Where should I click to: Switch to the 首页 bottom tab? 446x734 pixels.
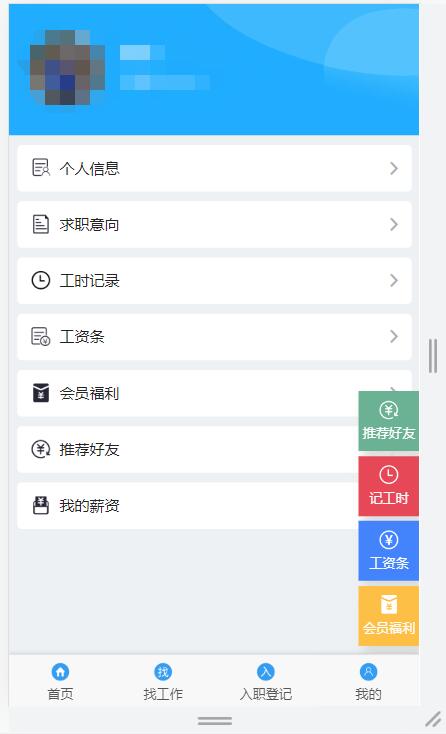pos(60,682)
